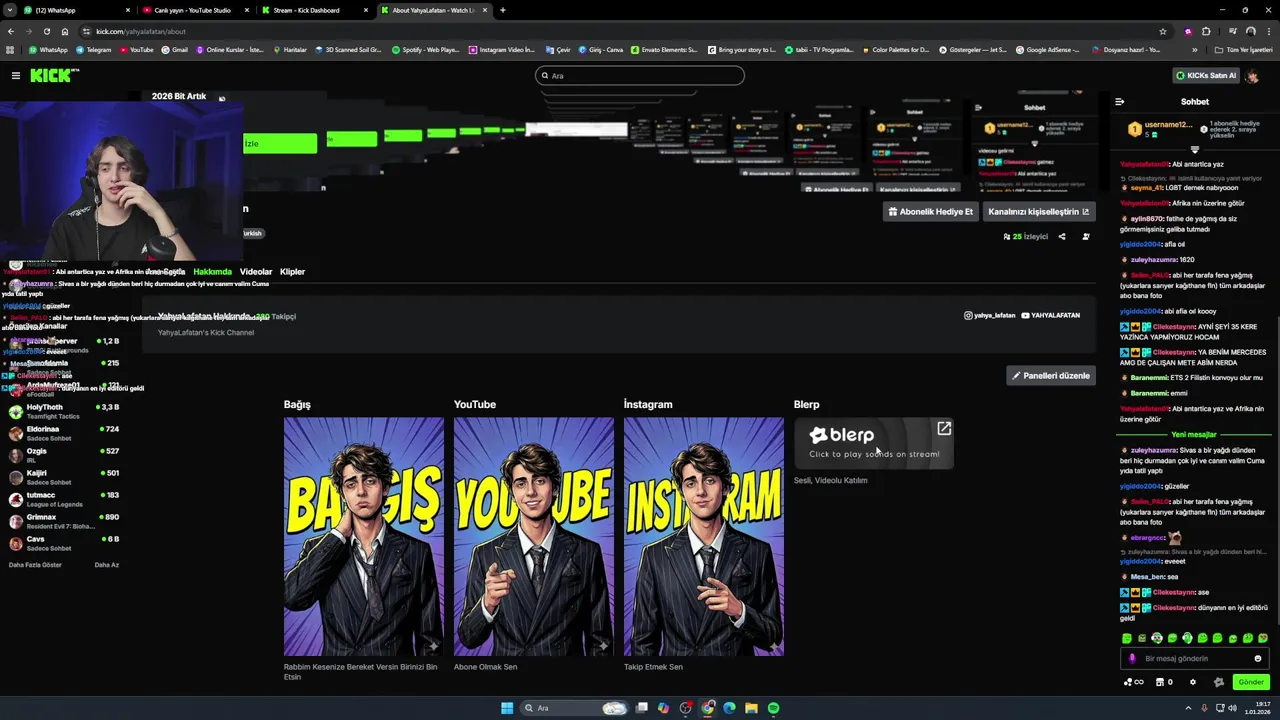
Task: Open Instagram yahya_lafatan profile link
Action: tap(989, 315)
